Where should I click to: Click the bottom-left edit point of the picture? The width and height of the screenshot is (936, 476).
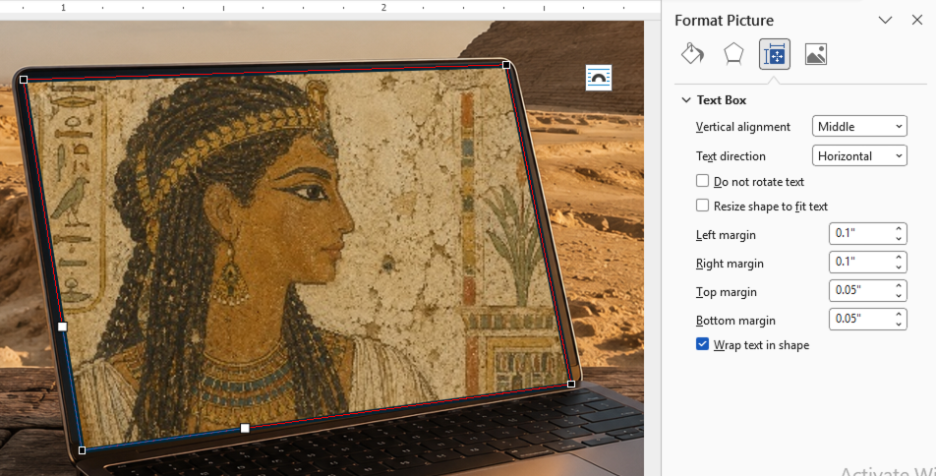tap(82, 450)
